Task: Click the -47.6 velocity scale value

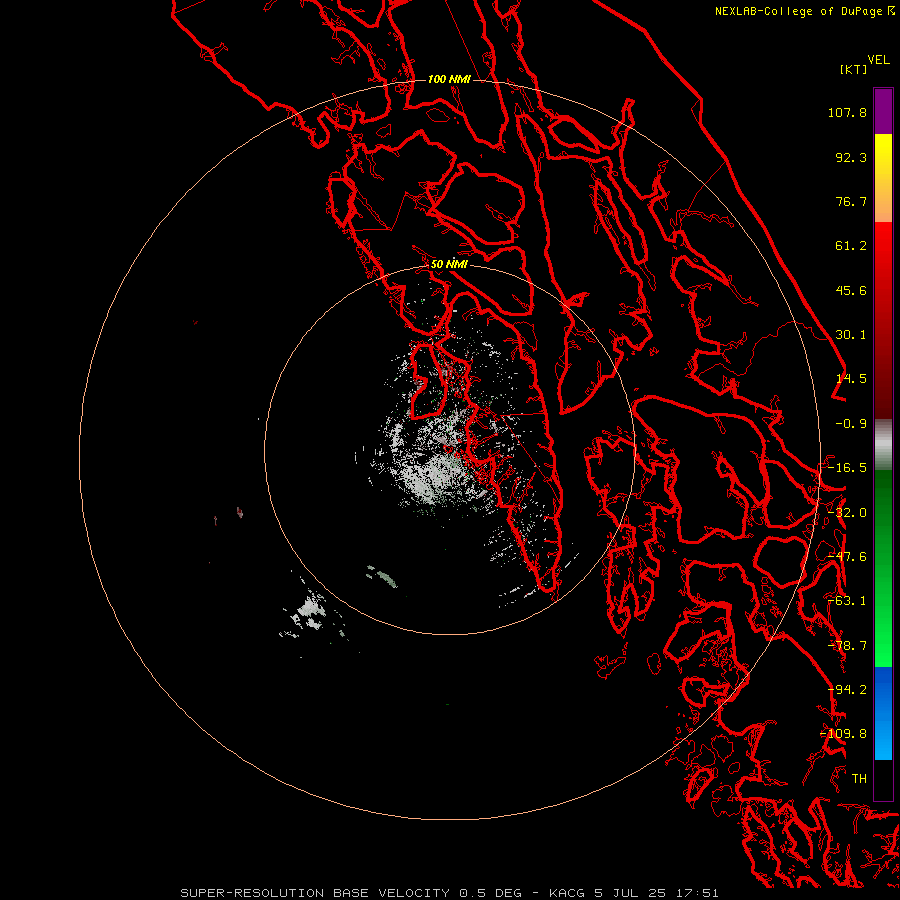Action: tap(847, 557)
